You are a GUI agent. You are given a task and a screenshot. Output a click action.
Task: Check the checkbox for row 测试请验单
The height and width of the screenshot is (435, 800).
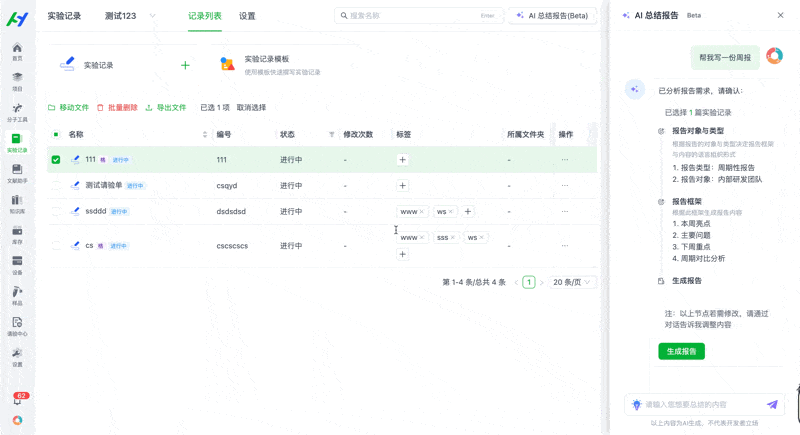pyautogui.click(x=56, y=186)
